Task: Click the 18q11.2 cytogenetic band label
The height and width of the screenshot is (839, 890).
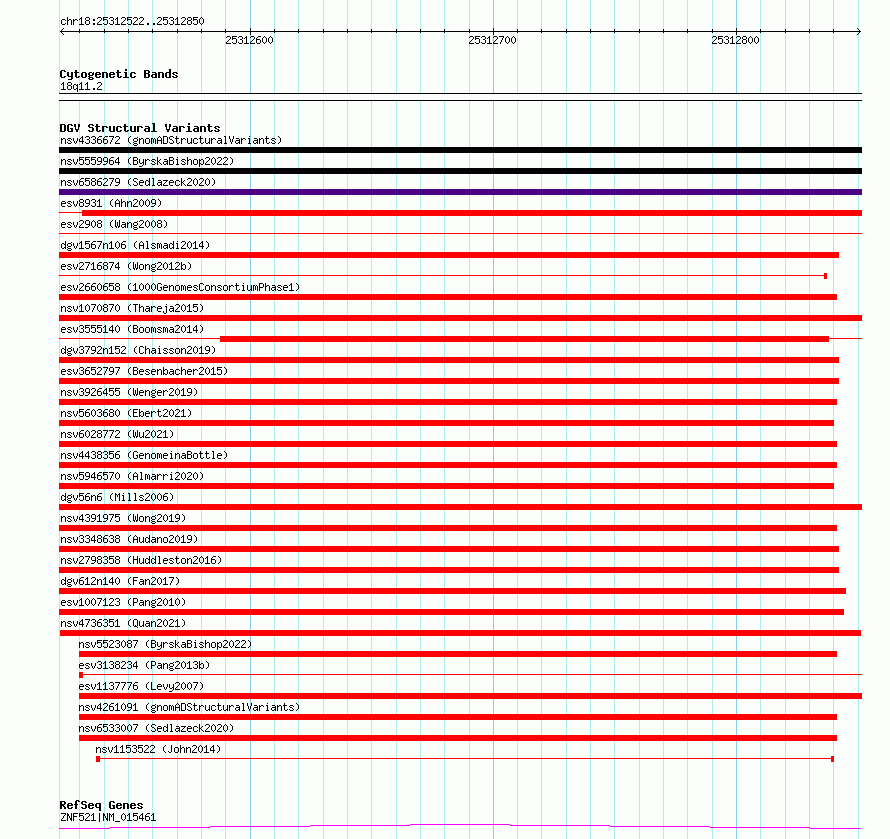Action: click(x=81, y=86)
